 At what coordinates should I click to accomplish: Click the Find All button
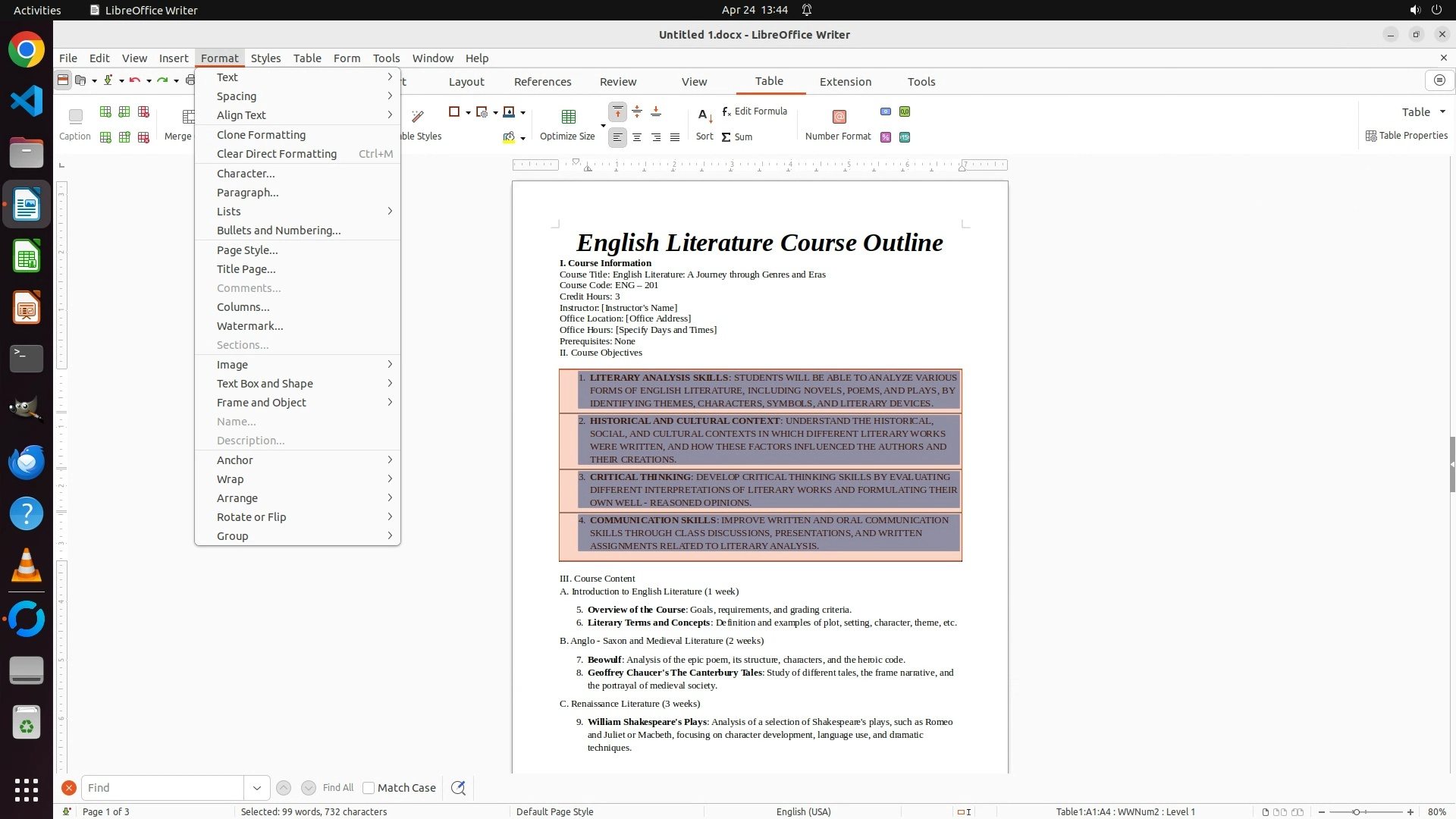[337, 788]
